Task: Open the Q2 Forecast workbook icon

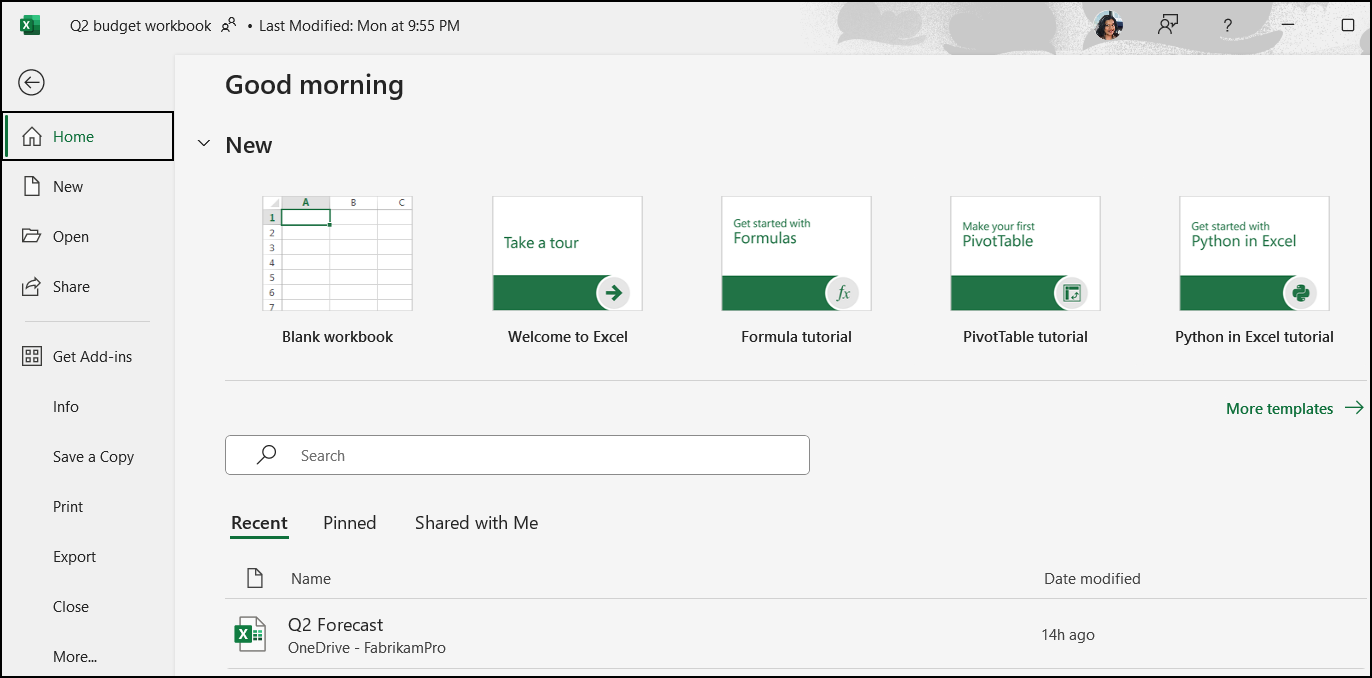Action: (x=249, y=633)
